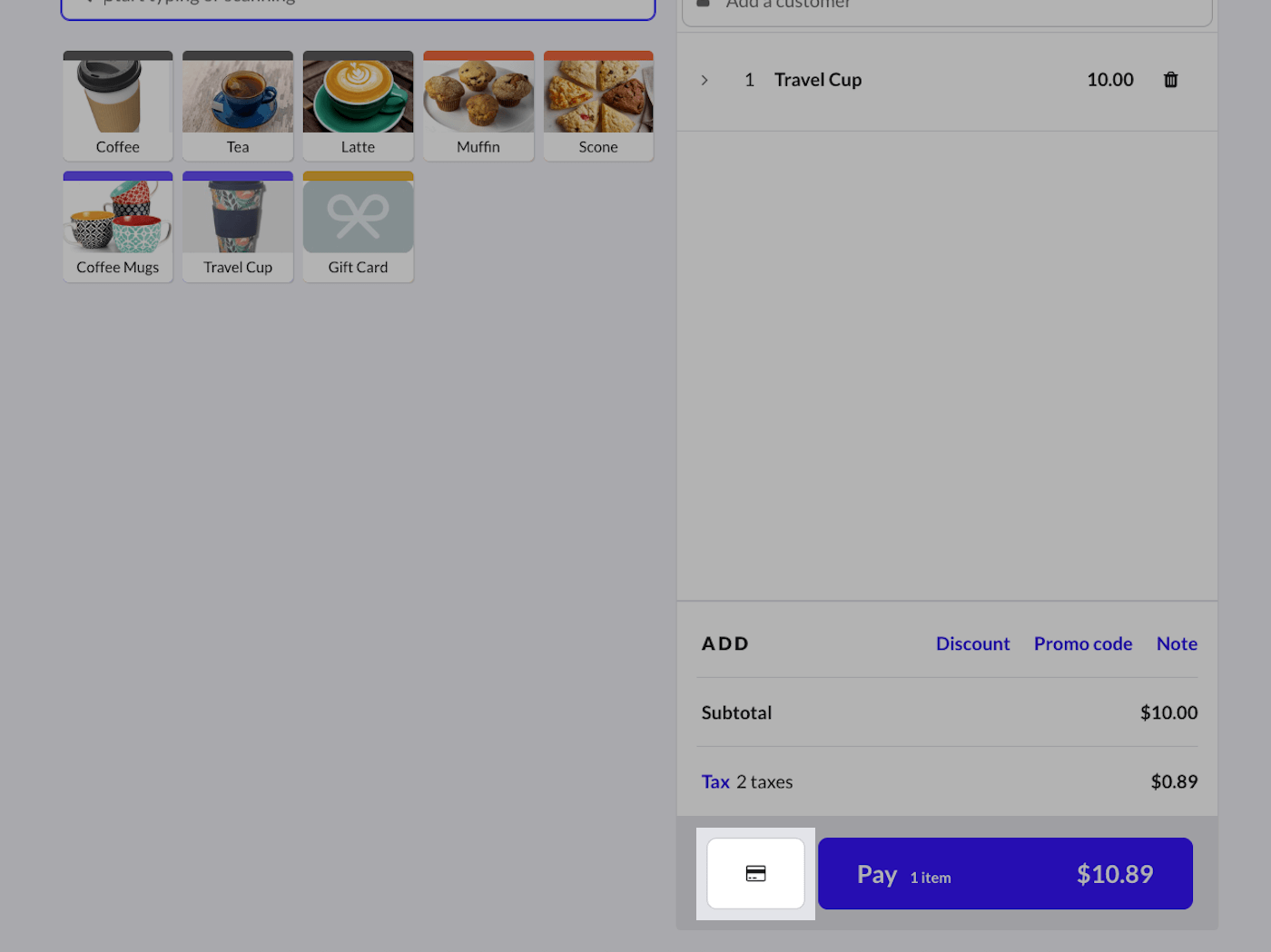Click the Gift Card ribbon icon tile
The height and width of the screenshot is (952, 1271).
pyautogui.click(x=358, y=227)
